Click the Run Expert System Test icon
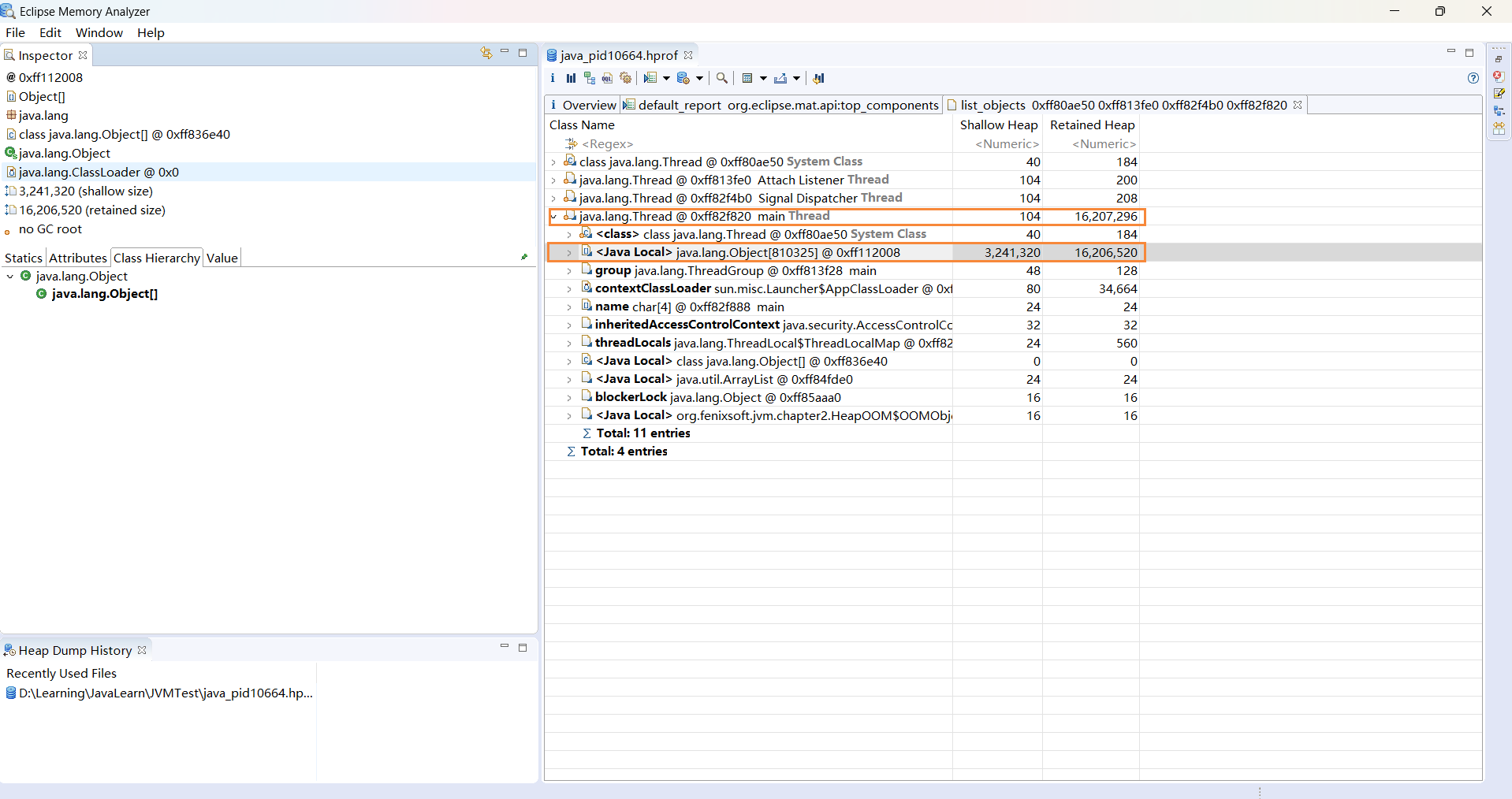1512x799 pixels. click(x=650, y=78)
